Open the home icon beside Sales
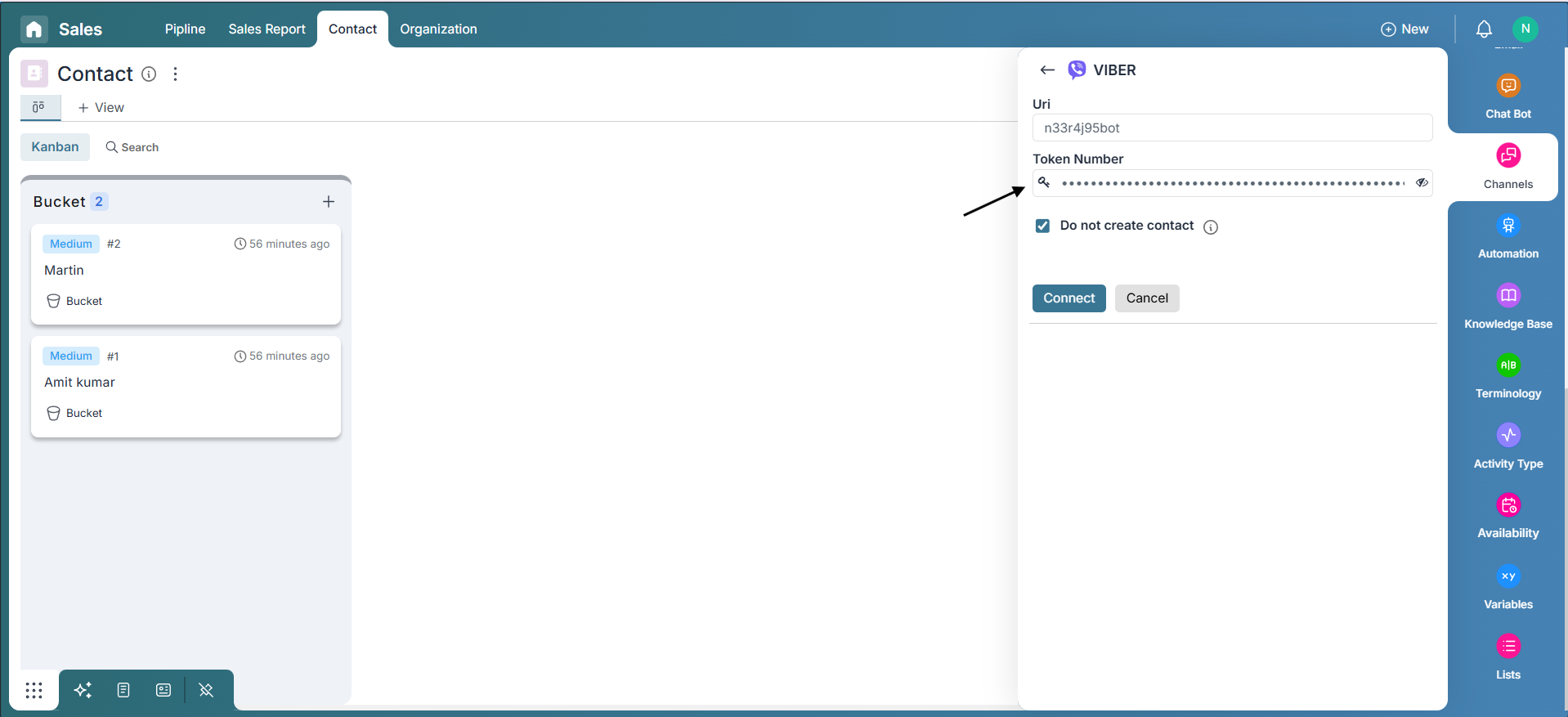The width and height of the screenshot is (1568, 717). 34,29
